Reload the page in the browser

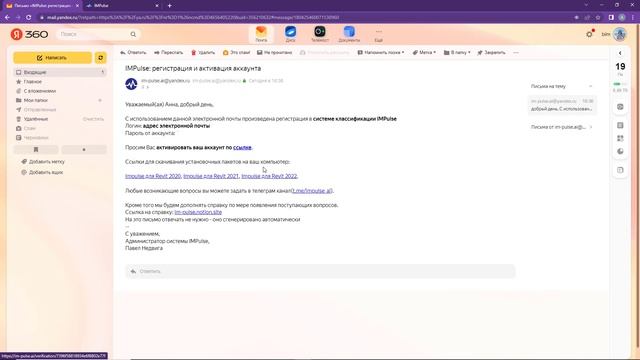[29, 18]
